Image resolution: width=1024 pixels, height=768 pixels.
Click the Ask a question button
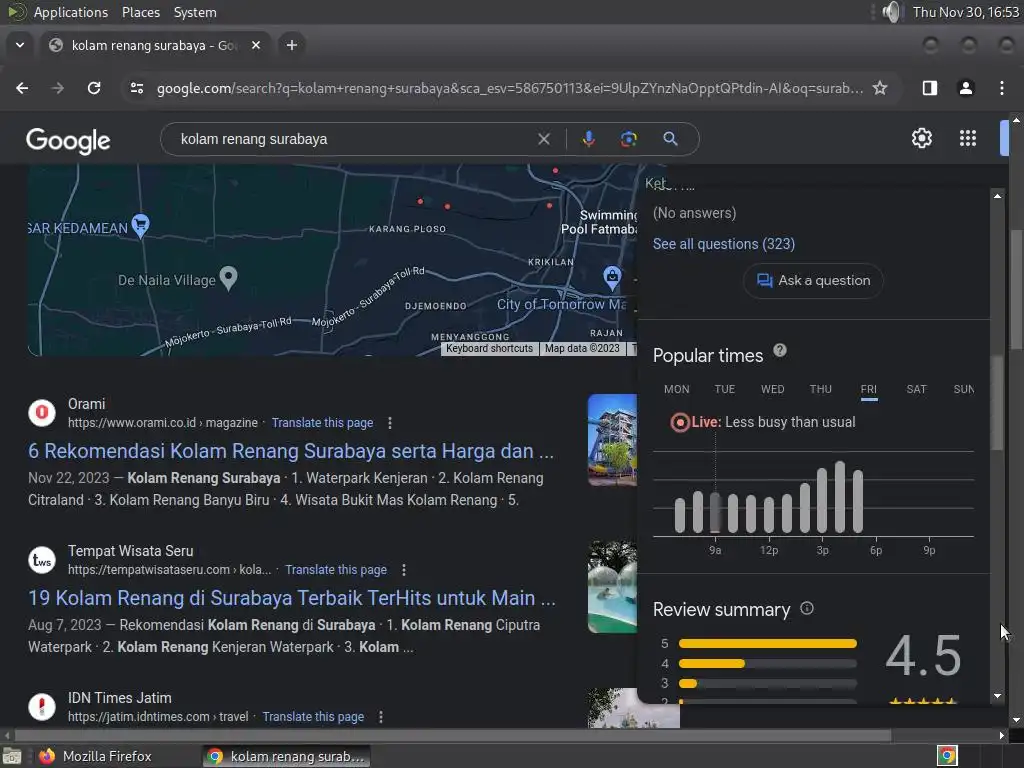click(x=813, y=281)
